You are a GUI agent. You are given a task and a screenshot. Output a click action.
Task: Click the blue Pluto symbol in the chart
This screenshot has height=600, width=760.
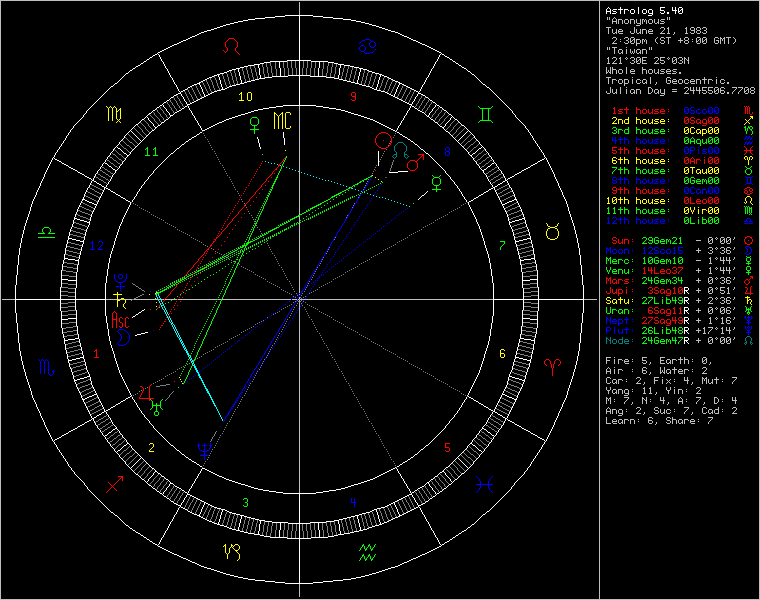(x=120, y=281)
